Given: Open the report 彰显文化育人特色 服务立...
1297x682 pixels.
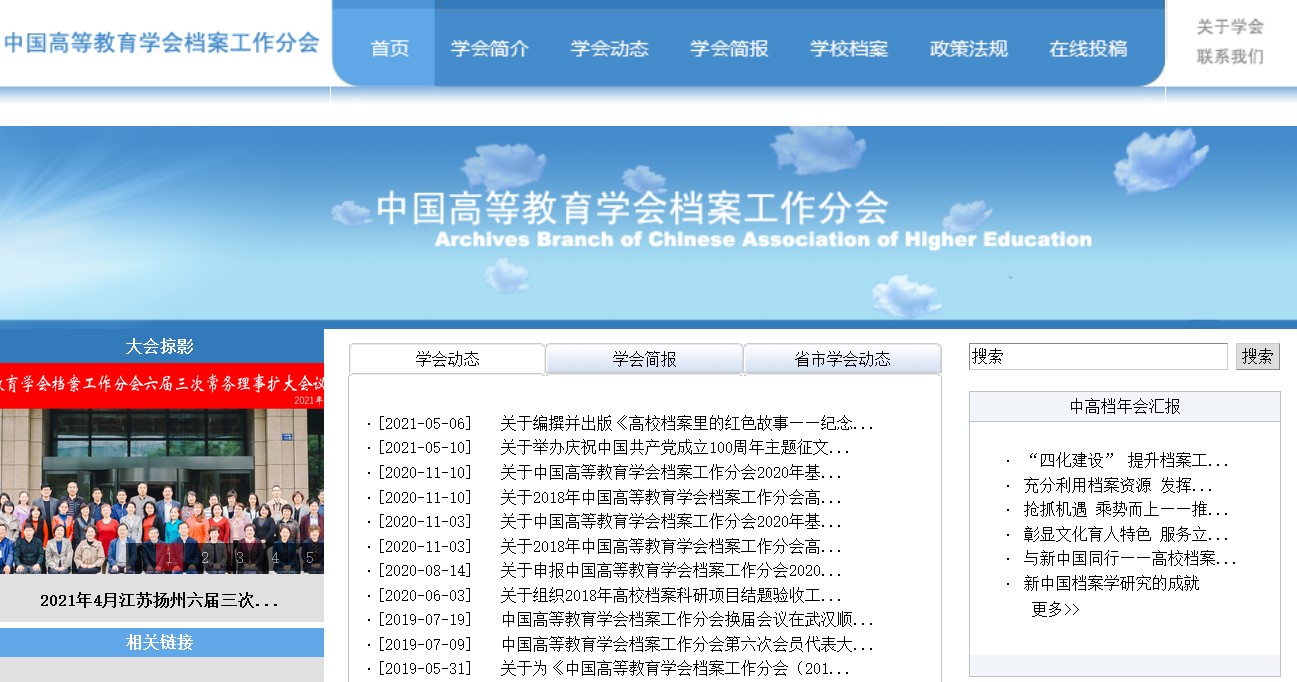Looking at the screenshot, I should (x=1126, y=535).
